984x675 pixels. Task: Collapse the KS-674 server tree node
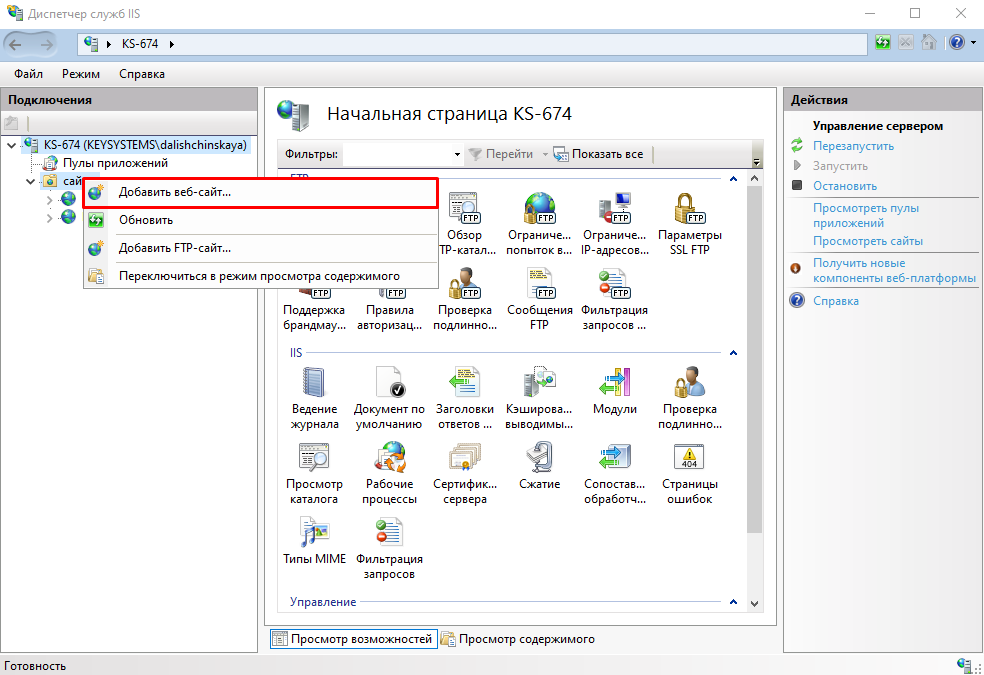pos(11,145)
